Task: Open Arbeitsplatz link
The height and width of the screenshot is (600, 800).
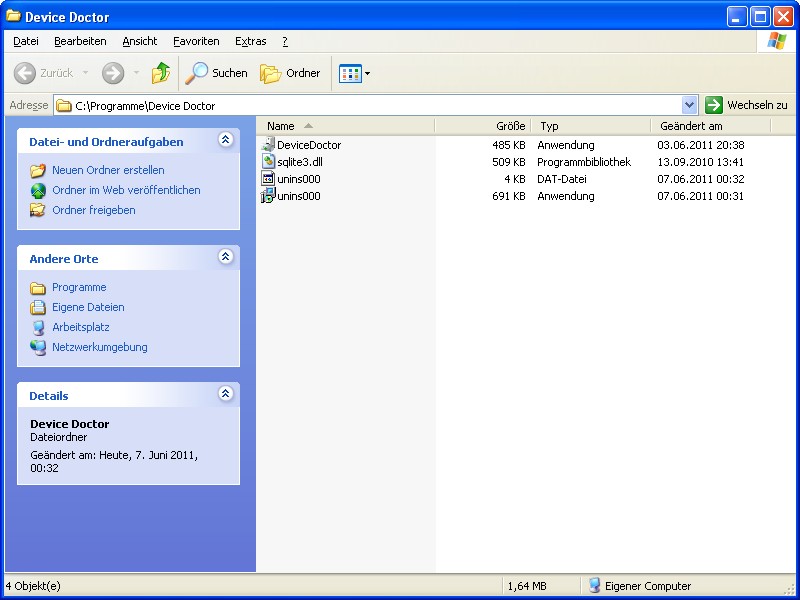Action: click(x=81, y=327)
